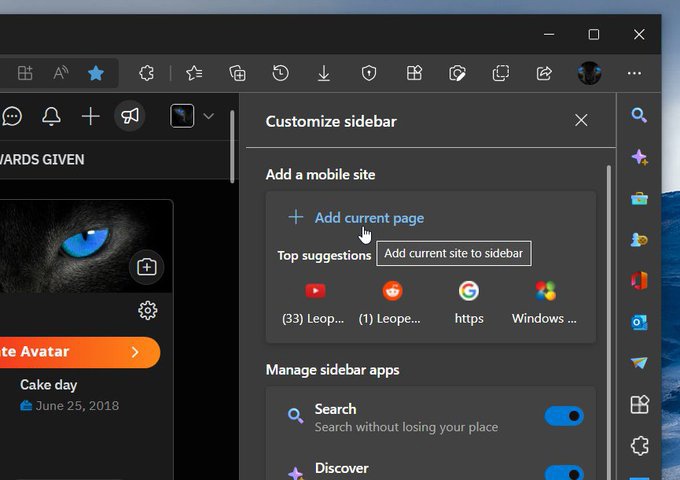Expand the avatar dropdown chevron
This screenshot has width=680, height=480.
pos(208,116)
